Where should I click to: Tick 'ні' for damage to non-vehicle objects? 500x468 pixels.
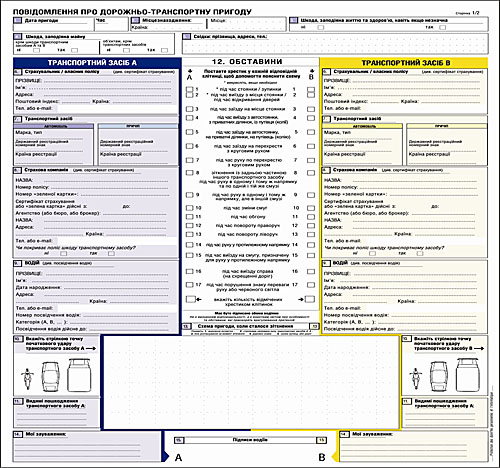[x=126, y=50]
